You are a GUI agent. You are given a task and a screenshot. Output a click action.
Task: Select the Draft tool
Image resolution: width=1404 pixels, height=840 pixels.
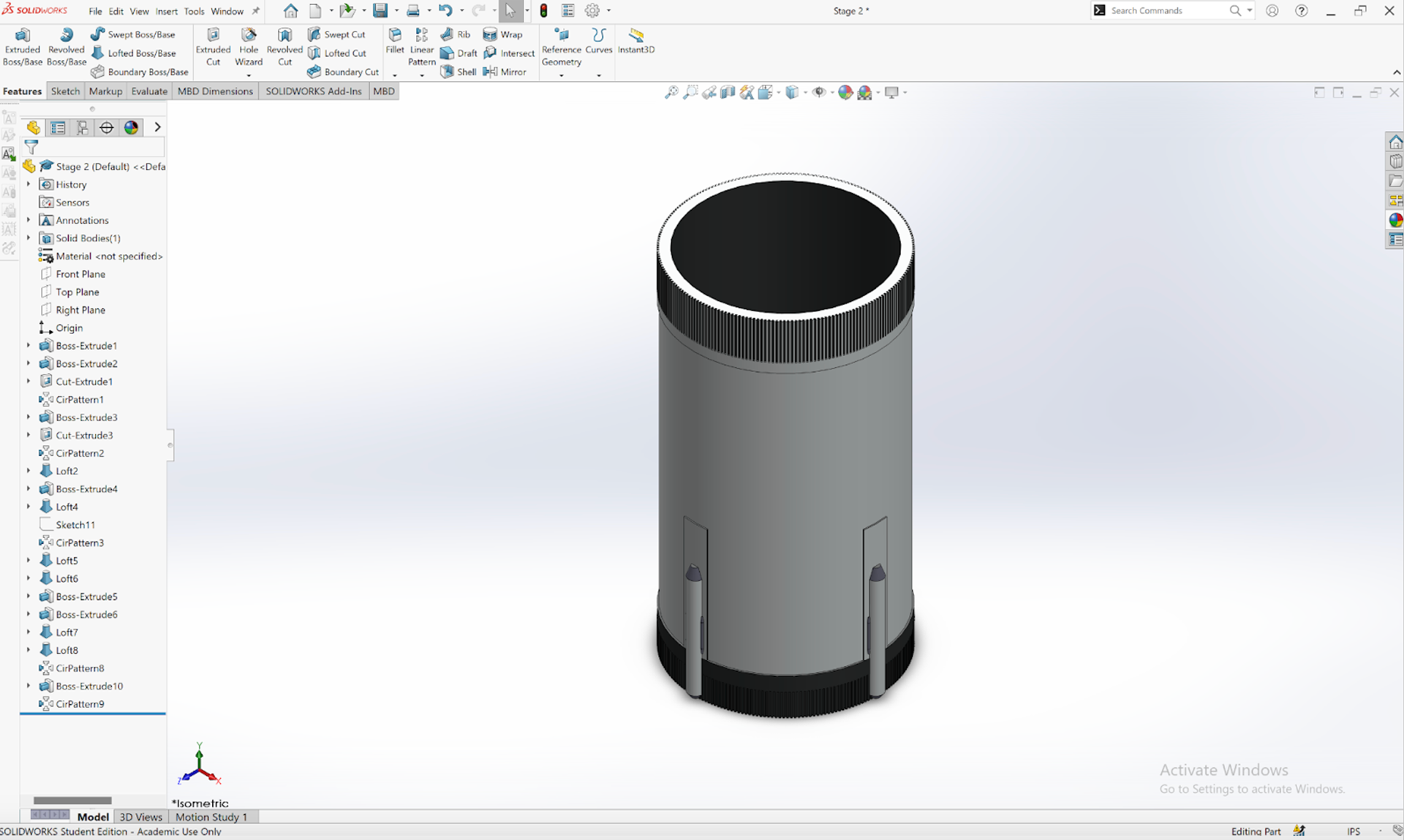tap(458, 53)
